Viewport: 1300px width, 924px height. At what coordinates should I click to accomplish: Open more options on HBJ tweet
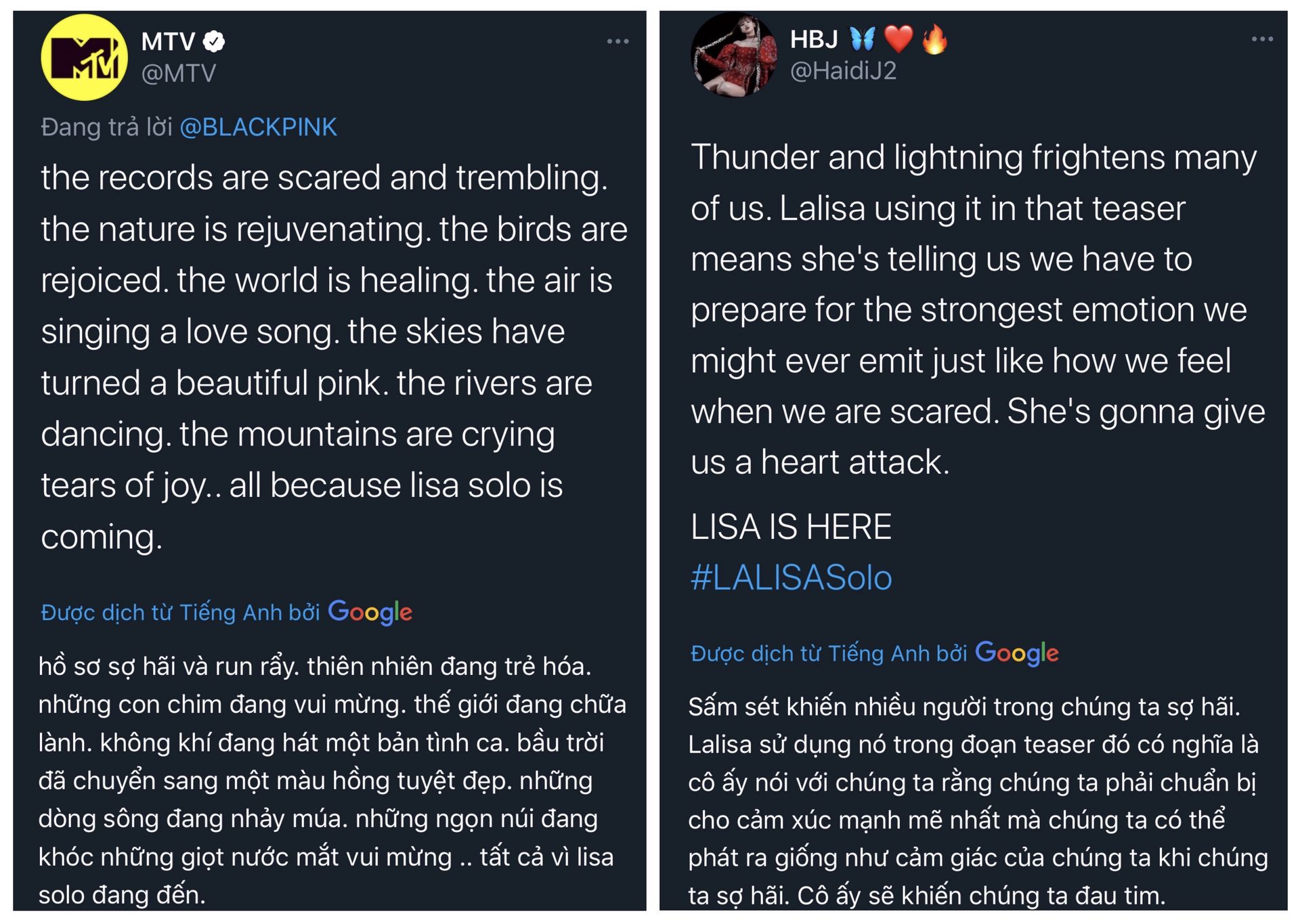1262,39
